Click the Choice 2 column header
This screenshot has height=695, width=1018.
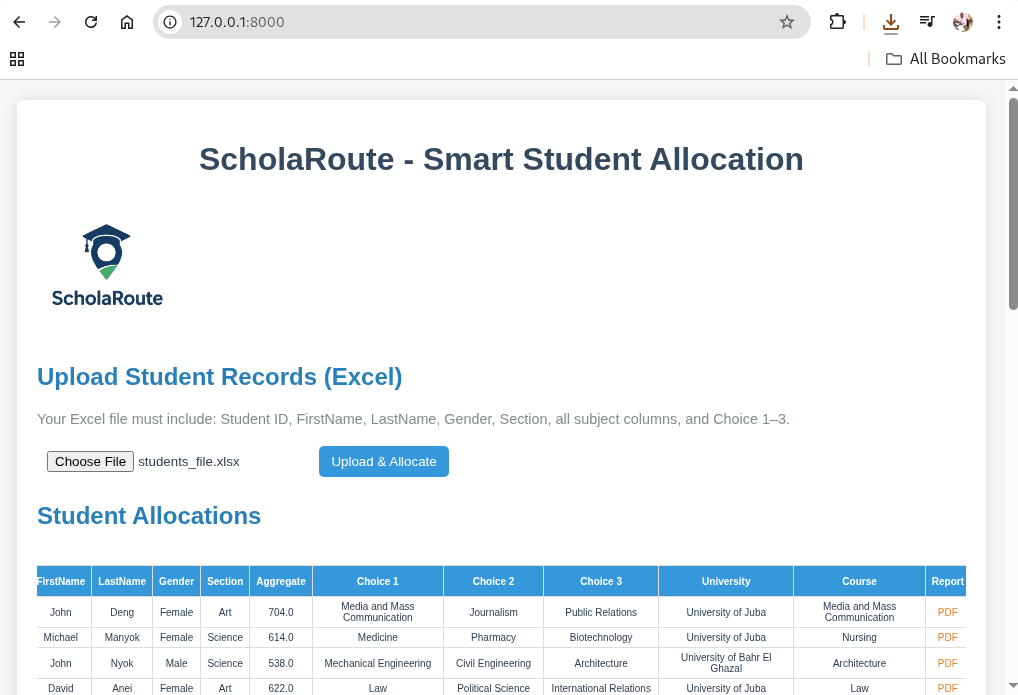coord(493,581)
